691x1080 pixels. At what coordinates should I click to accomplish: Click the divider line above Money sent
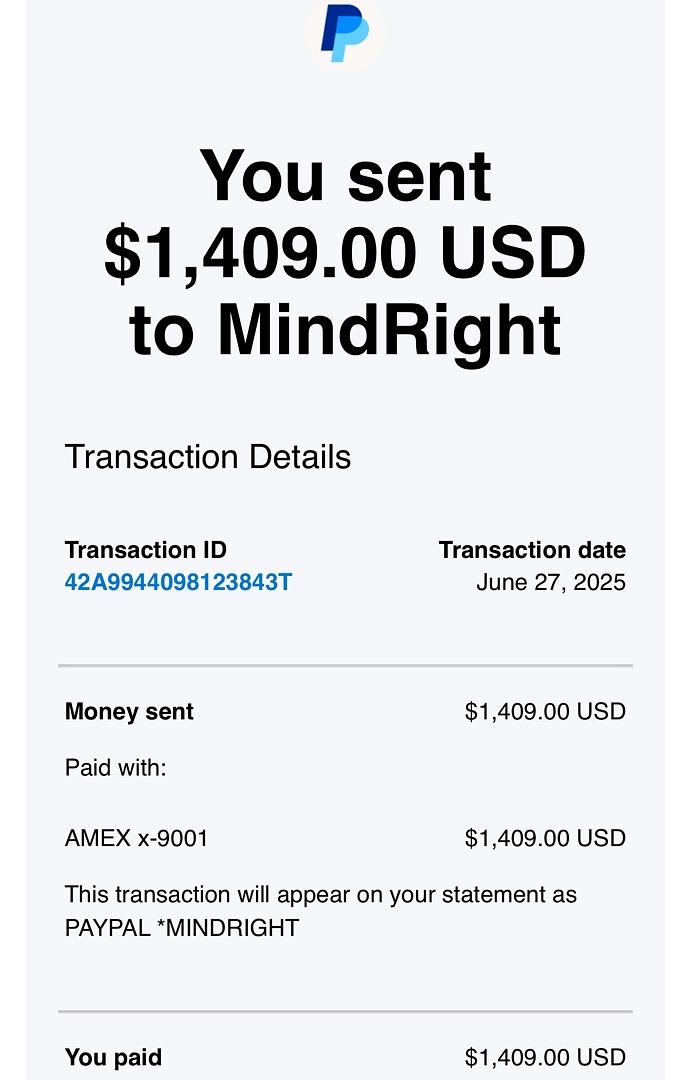(345, 665)
